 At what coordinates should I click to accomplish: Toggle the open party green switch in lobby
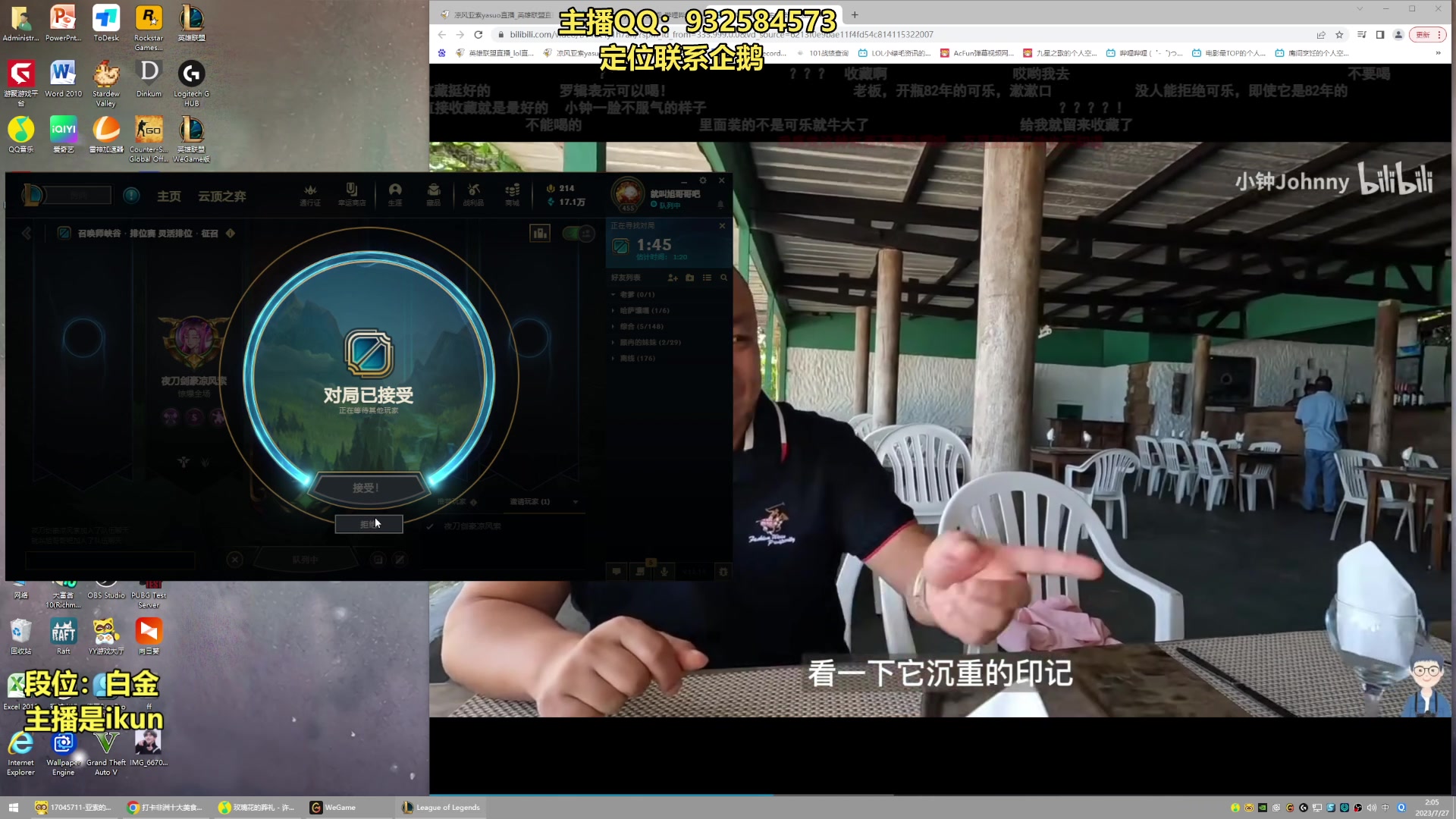pyautogui.click(x=579, y=233)
